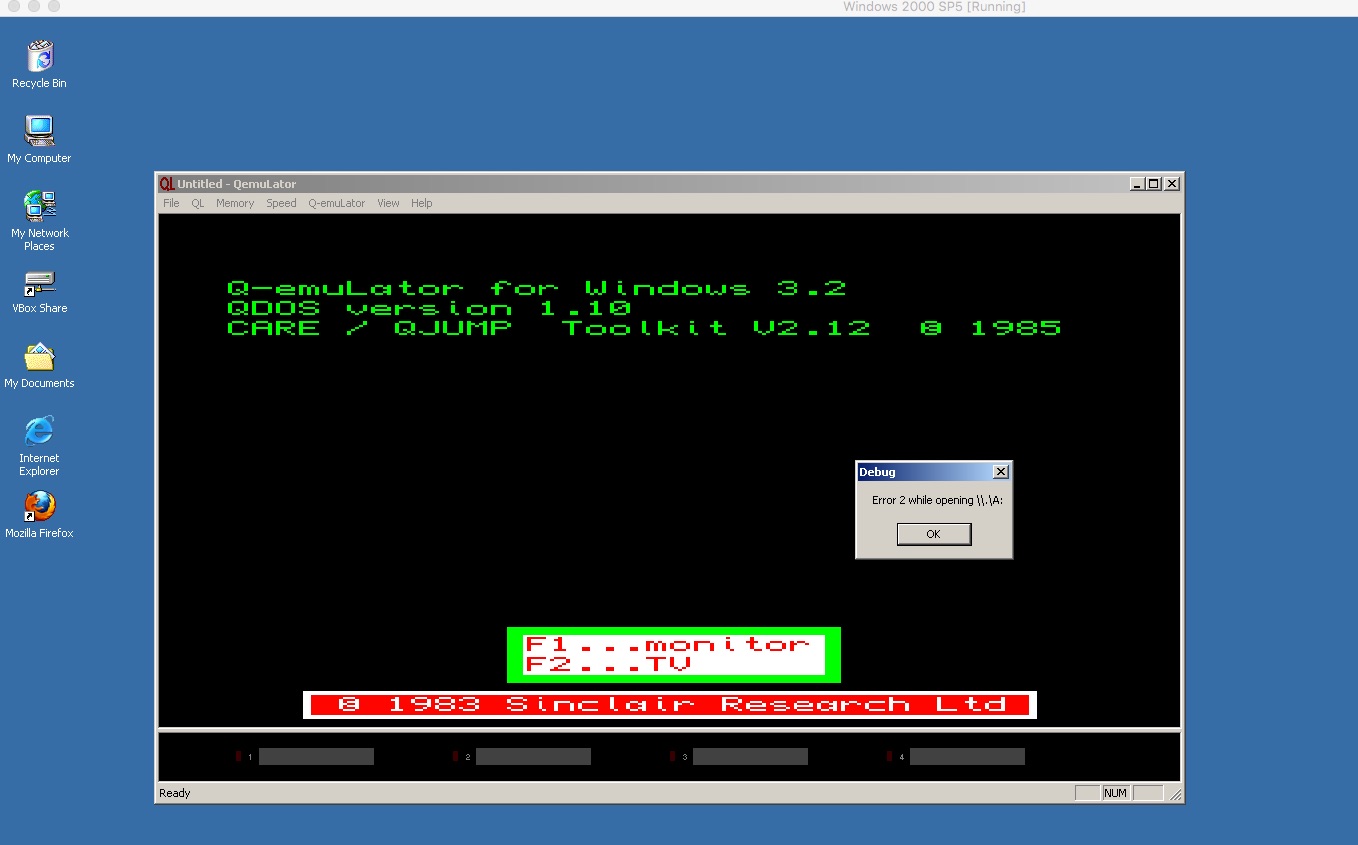This screenshot has height=845, width=1358.
Task: Click microdrive slot 3 bar
Action: (750, 757)
